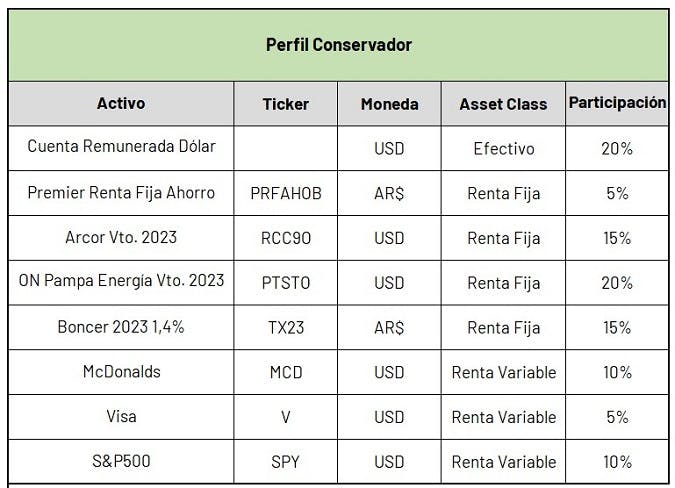675x488 pixels.
Task: Click the S&P500 asset cell
Action: (x=121, y=462)
